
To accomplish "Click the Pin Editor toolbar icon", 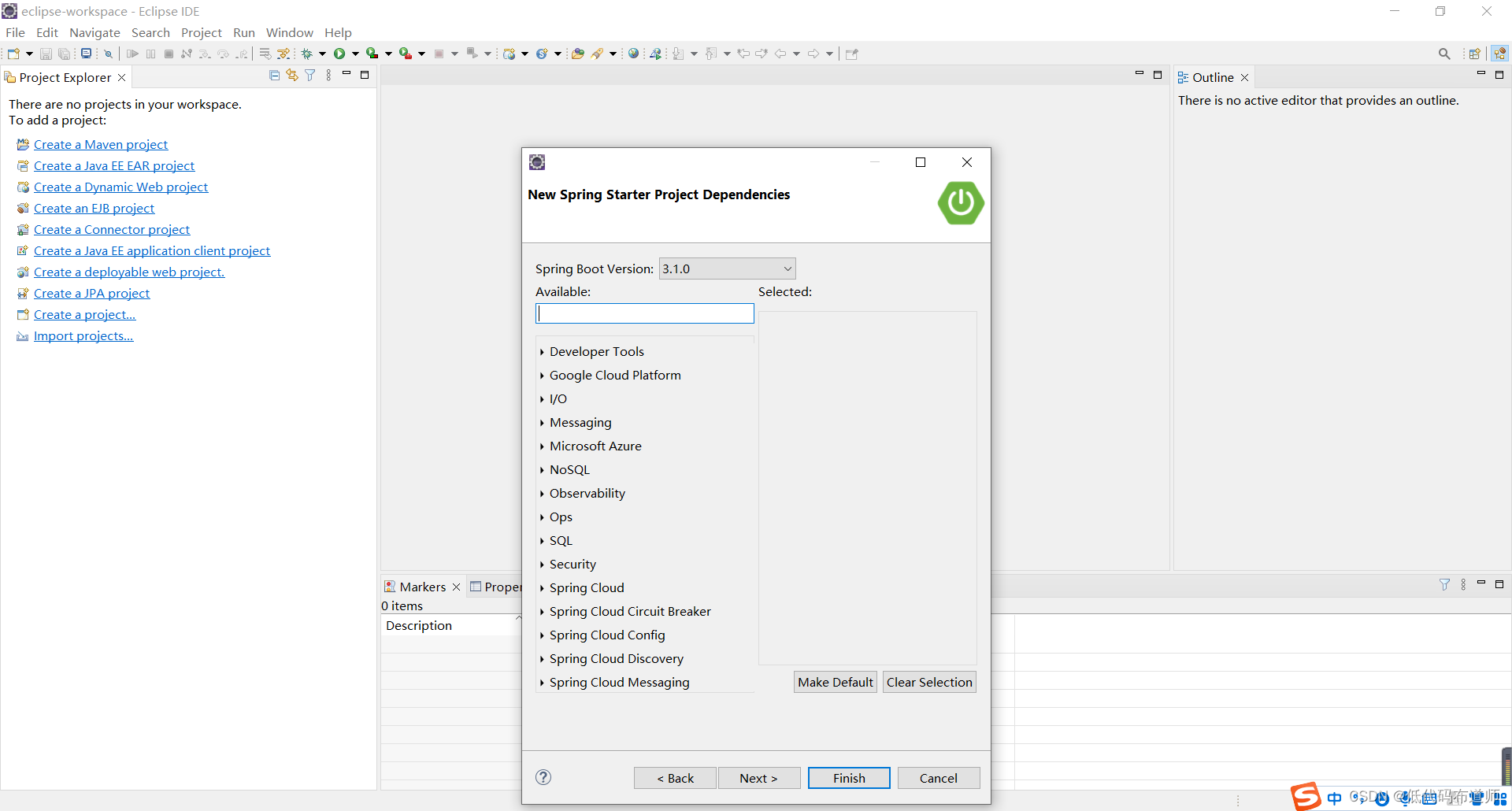I will coord(851,54).
